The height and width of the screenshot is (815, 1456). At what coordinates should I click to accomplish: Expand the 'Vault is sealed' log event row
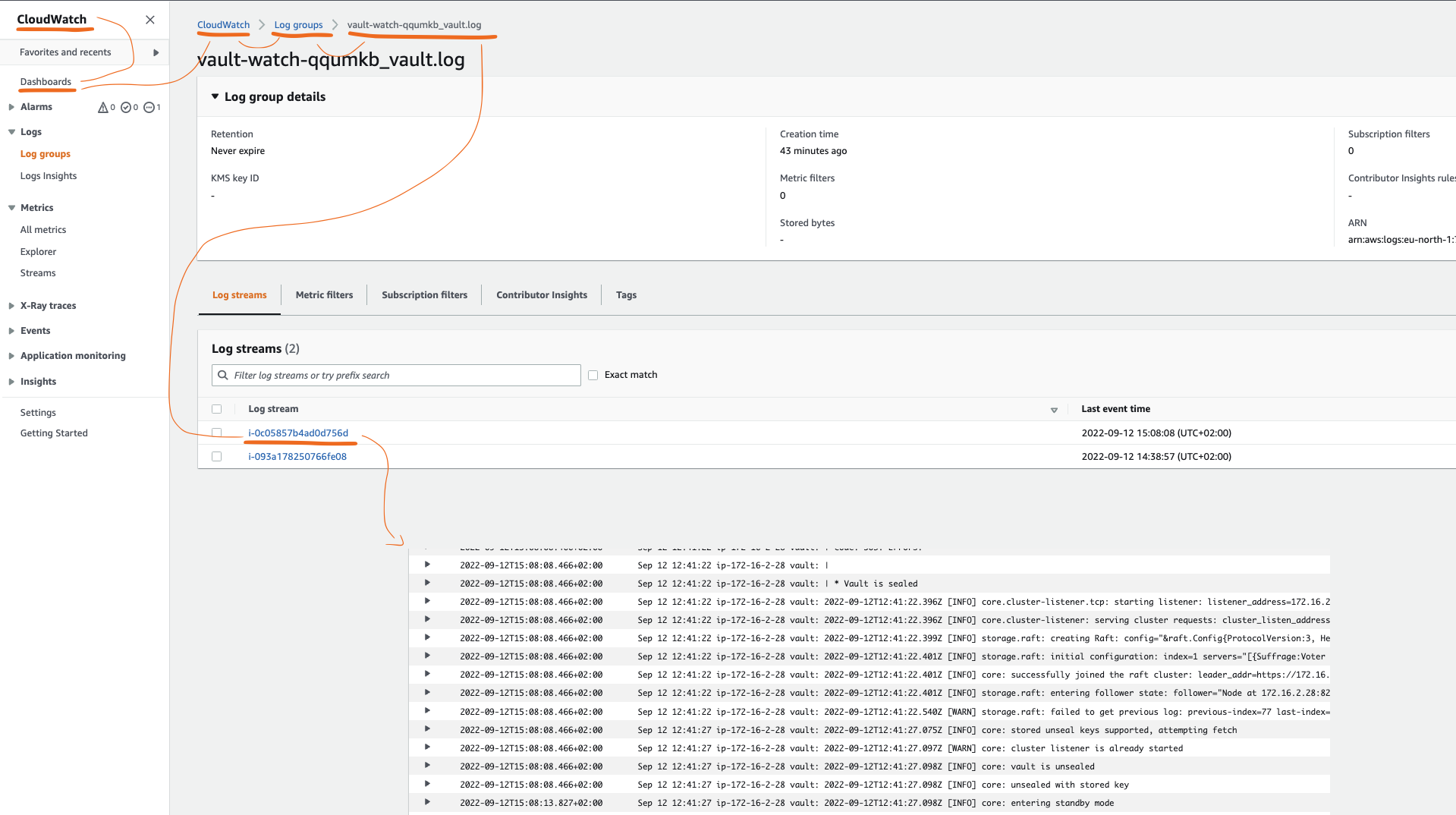427,583
